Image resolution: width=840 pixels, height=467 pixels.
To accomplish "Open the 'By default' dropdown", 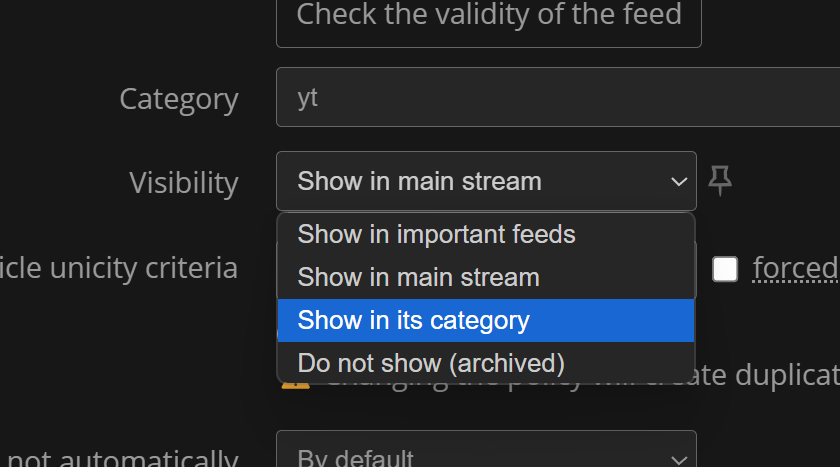I will click(x=486, y=449).
